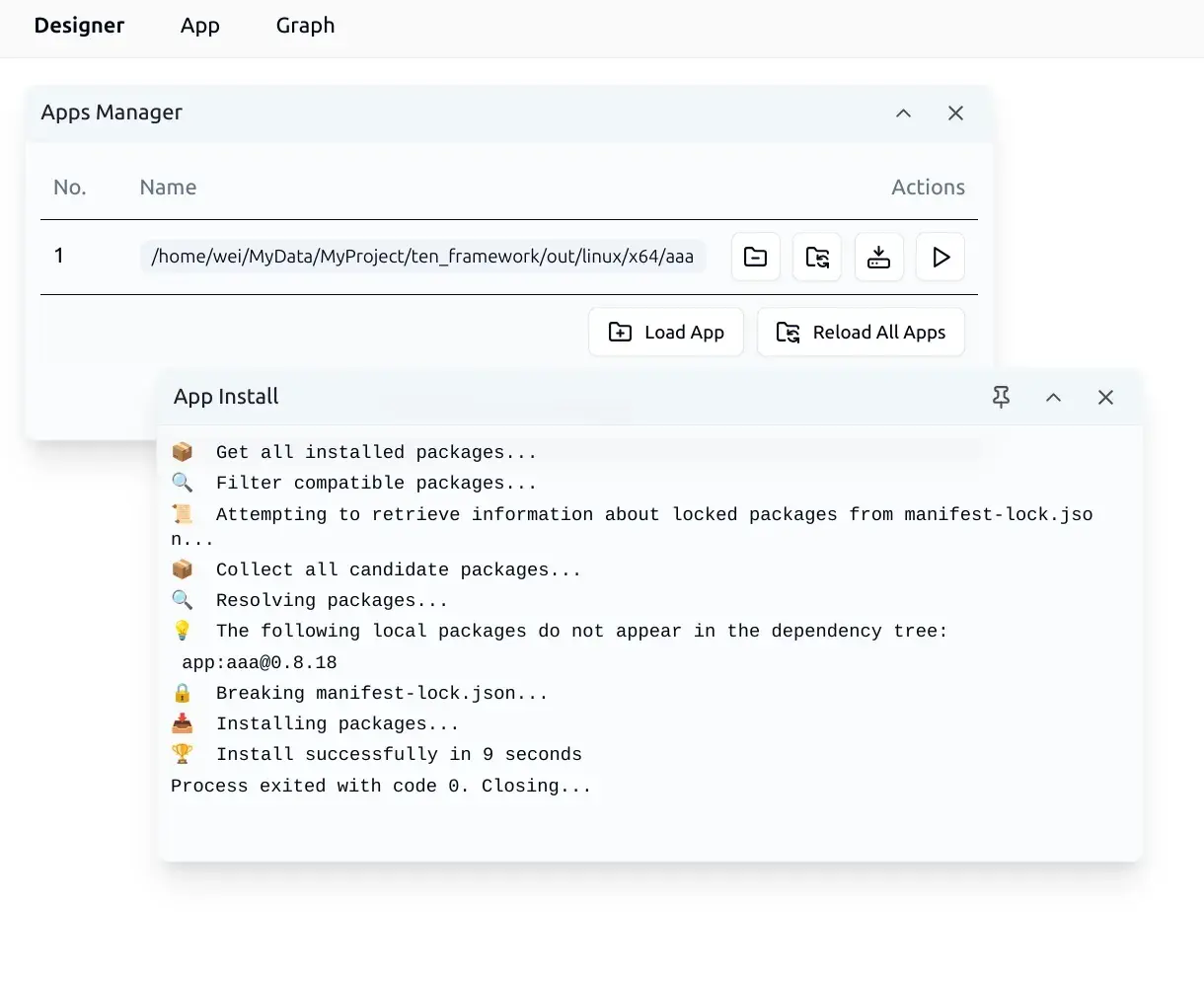
Task: Collapse the App Install log with chevron
Action: (1053, 397)
